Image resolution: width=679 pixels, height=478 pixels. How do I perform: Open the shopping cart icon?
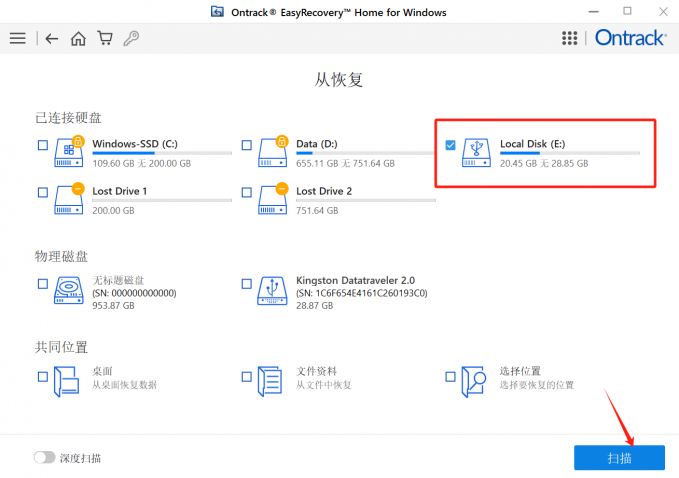tap(105, 38)
